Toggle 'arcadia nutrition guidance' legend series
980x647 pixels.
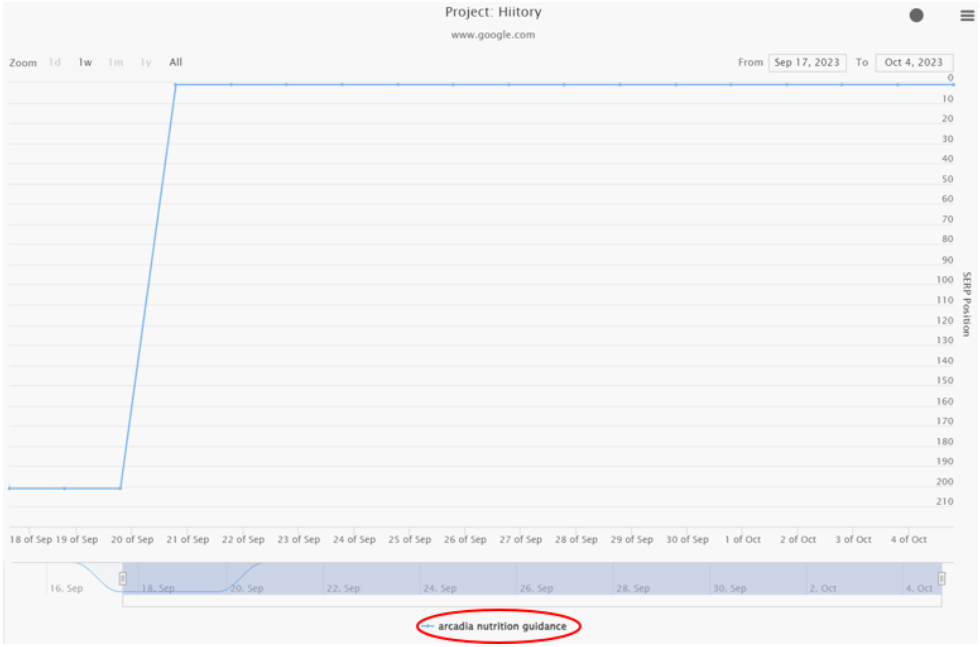[502, 627]
